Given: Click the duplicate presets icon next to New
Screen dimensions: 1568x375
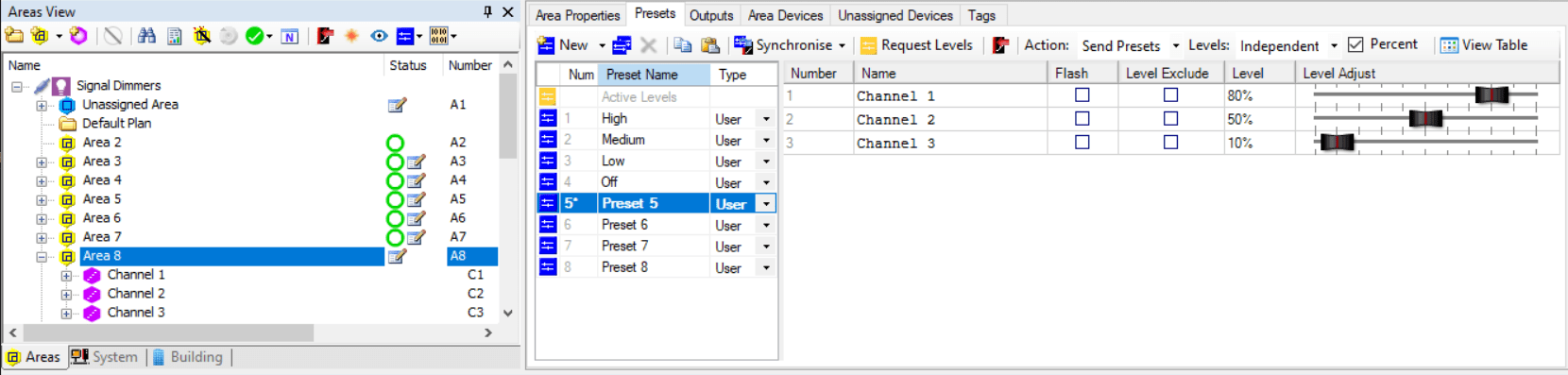Looking at the screenshot, I should click(x=622, y=44).
